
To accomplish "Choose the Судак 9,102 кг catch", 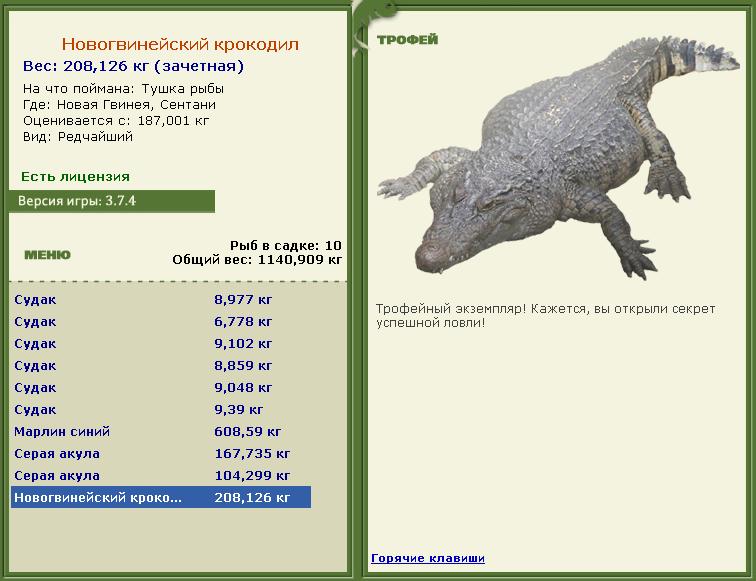I will tap(161, 344).
